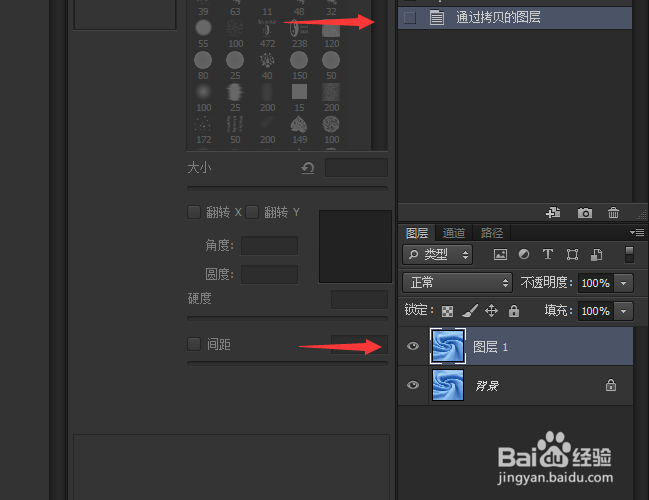Select the square brush preset 15
Viewport: 649px width, 500px height.
click(299, 98)
